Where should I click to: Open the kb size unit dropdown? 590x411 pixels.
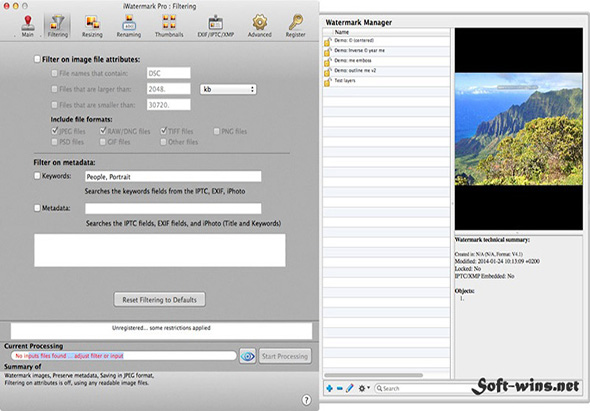(228, 89)
